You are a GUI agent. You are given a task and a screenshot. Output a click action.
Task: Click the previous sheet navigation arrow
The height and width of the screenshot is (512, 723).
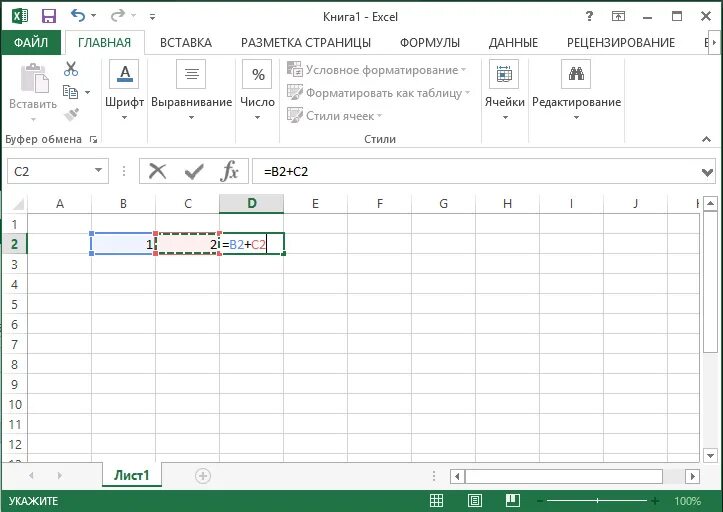[31, 475]
